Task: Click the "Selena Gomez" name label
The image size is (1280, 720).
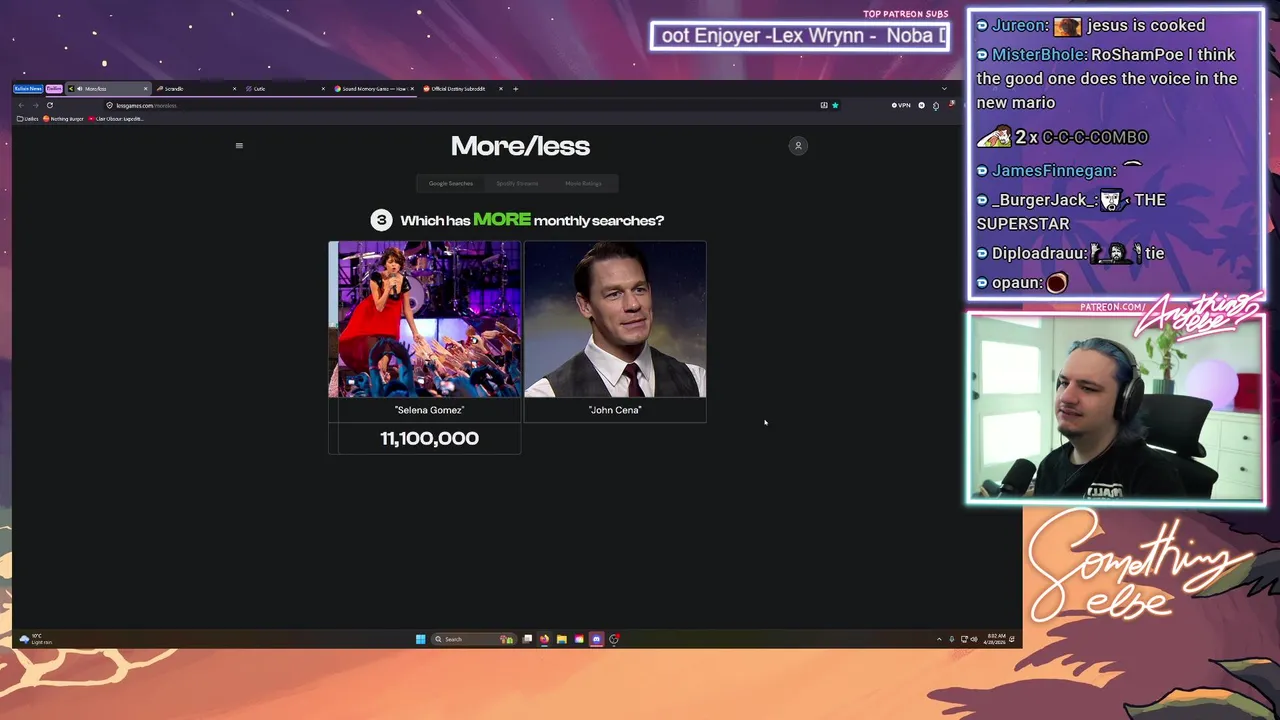Action: point(429,410)
